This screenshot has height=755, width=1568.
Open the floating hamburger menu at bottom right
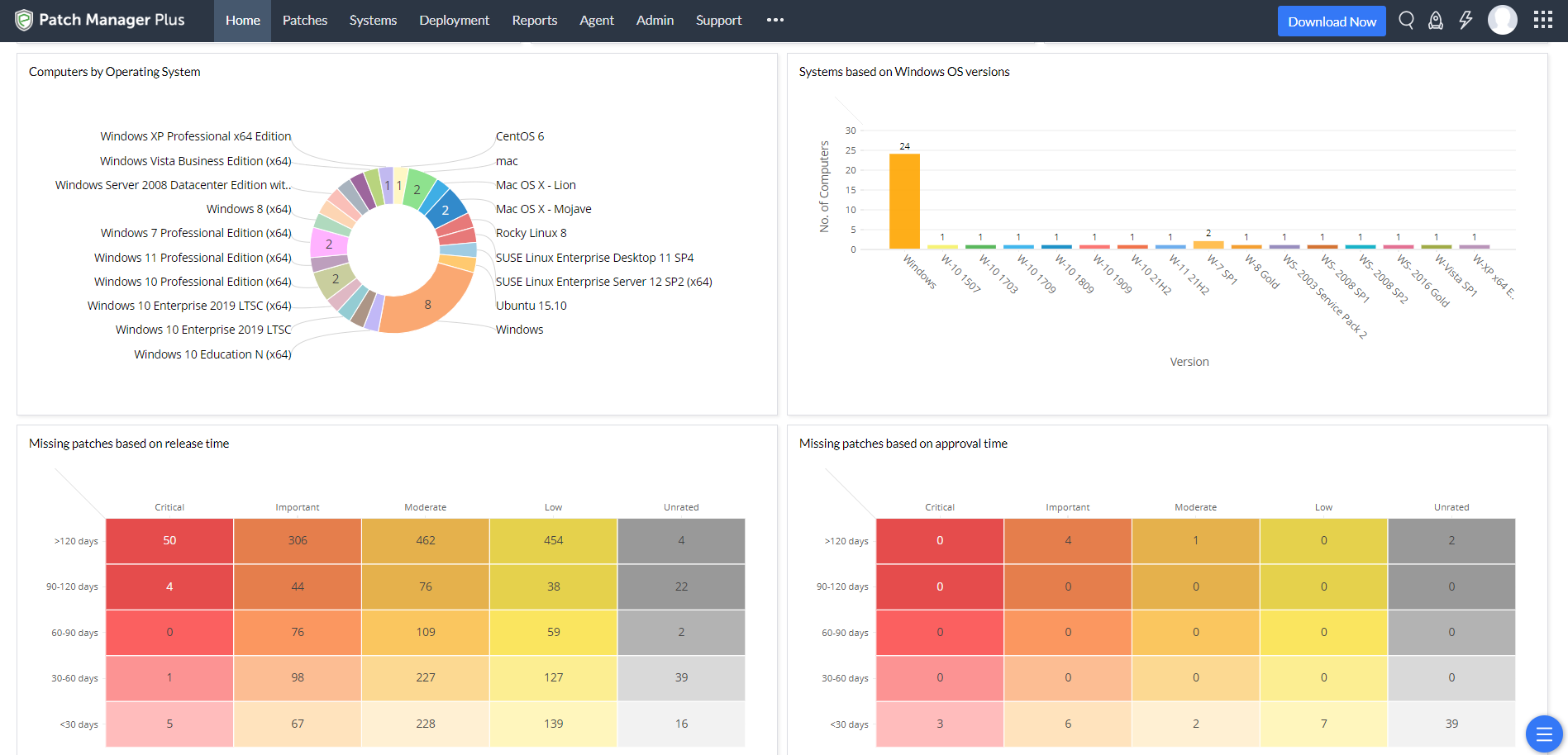click(x=1542, y=733)
